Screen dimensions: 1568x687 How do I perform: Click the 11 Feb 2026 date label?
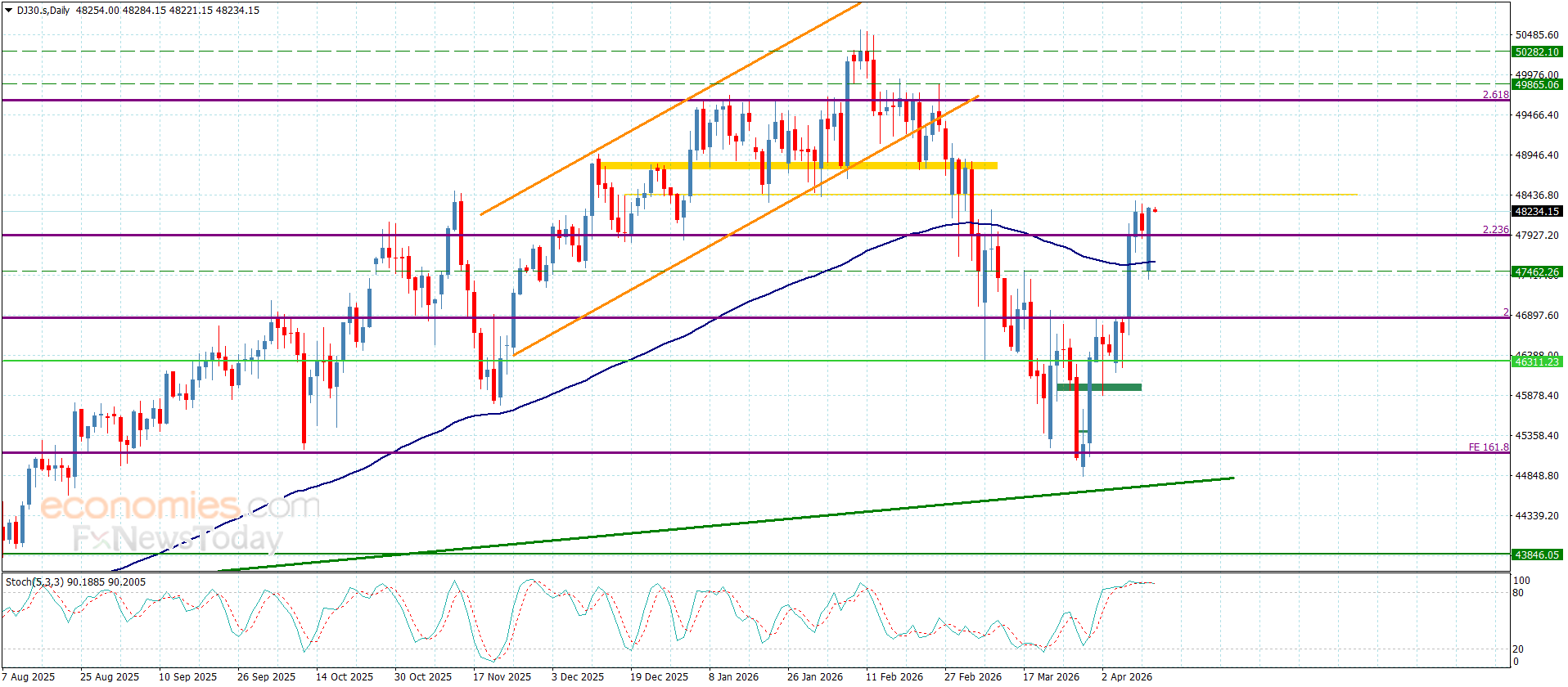894,677
